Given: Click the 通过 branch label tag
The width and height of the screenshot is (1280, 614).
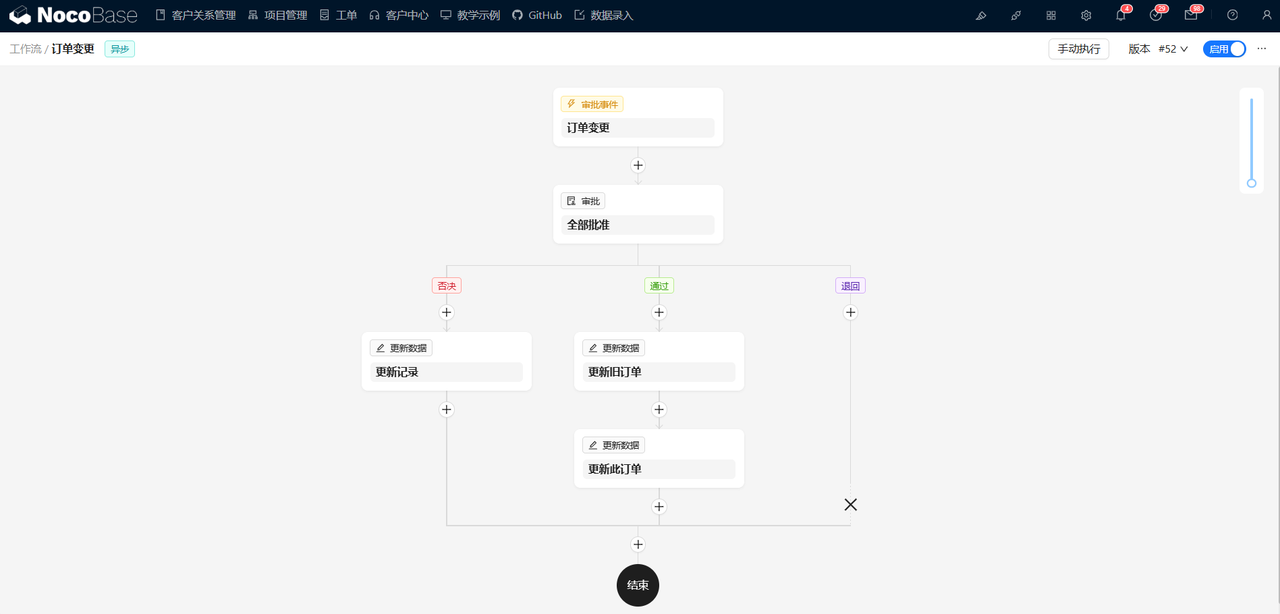Looking at the screenshot, I should [x=659, y=285].
